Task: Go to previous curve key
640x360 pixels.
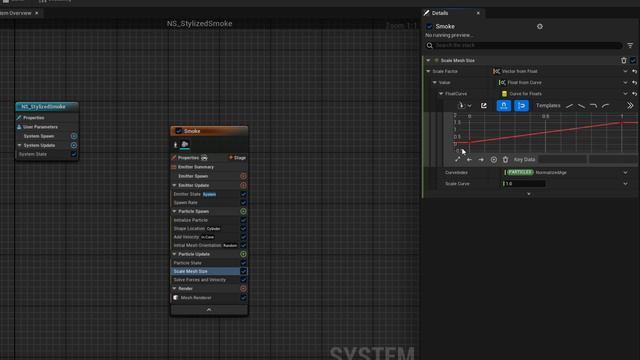Action: click(469, 160)
